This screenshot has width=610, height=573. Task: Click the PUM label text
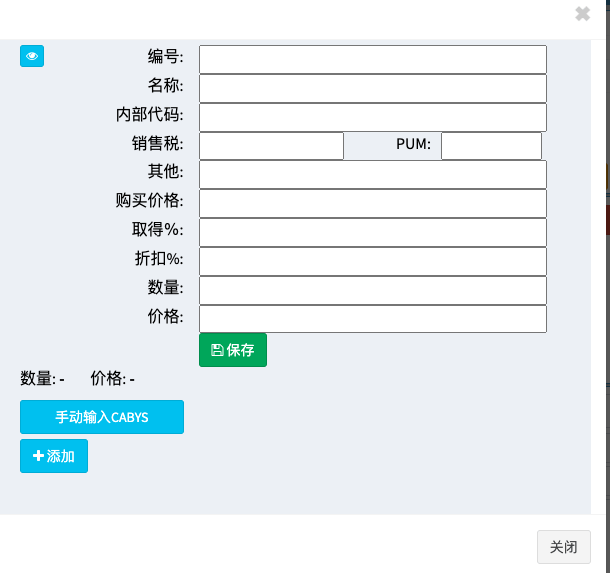pyautogui.click(x=413, y=144)
